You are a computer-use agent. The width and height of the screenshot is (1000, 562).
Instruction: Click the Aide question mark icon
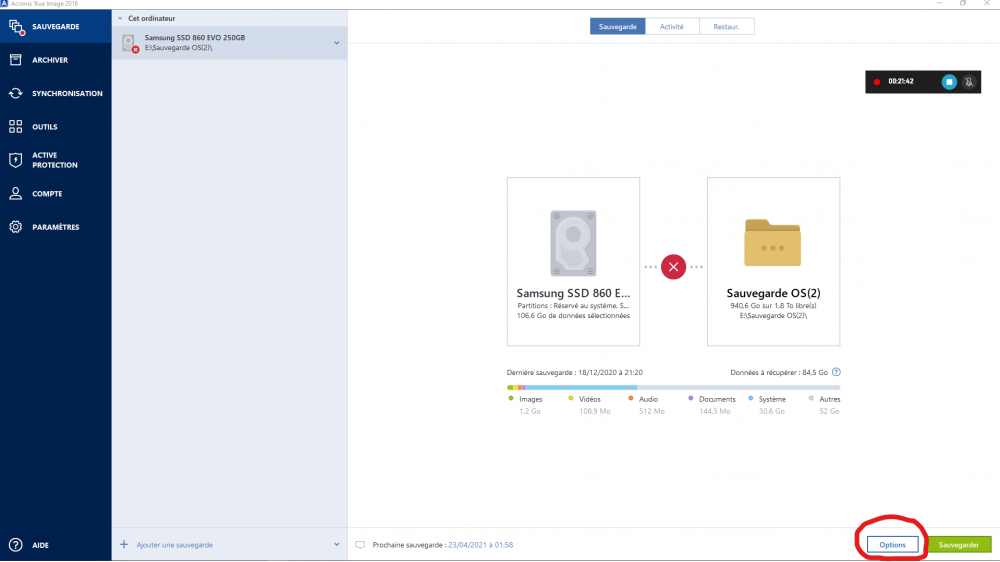(16, 545)
